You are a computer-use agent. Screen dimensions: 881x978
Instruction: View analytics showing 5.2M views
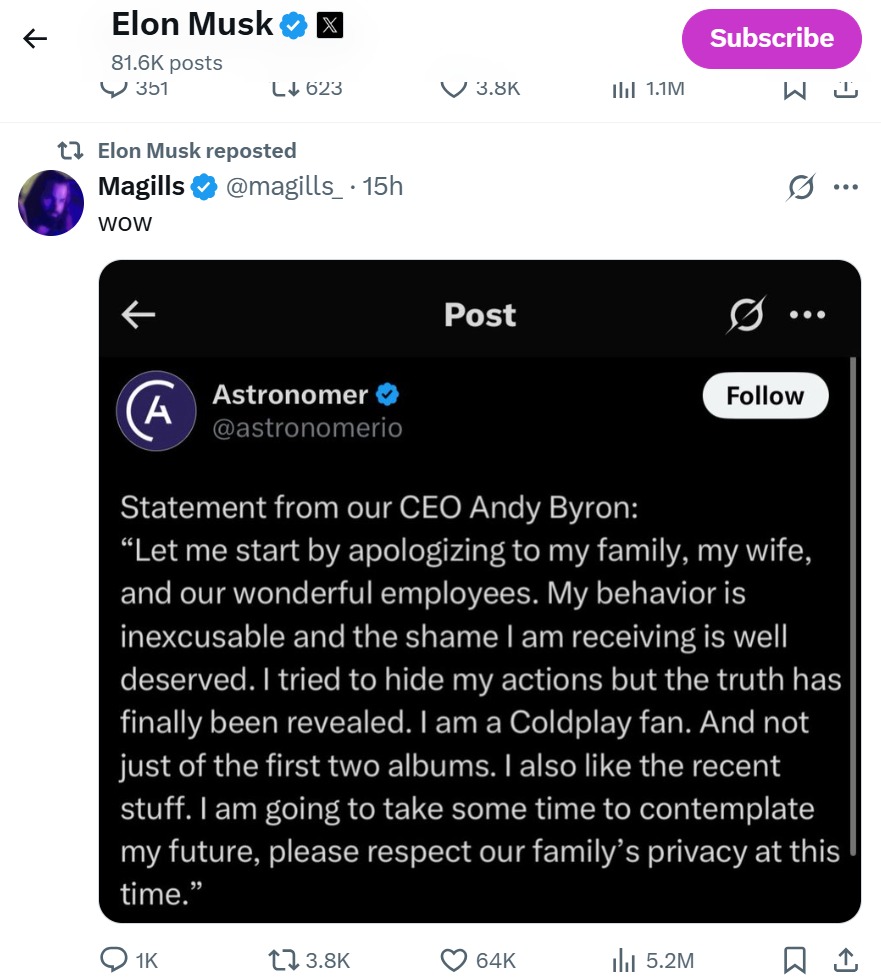624,959
